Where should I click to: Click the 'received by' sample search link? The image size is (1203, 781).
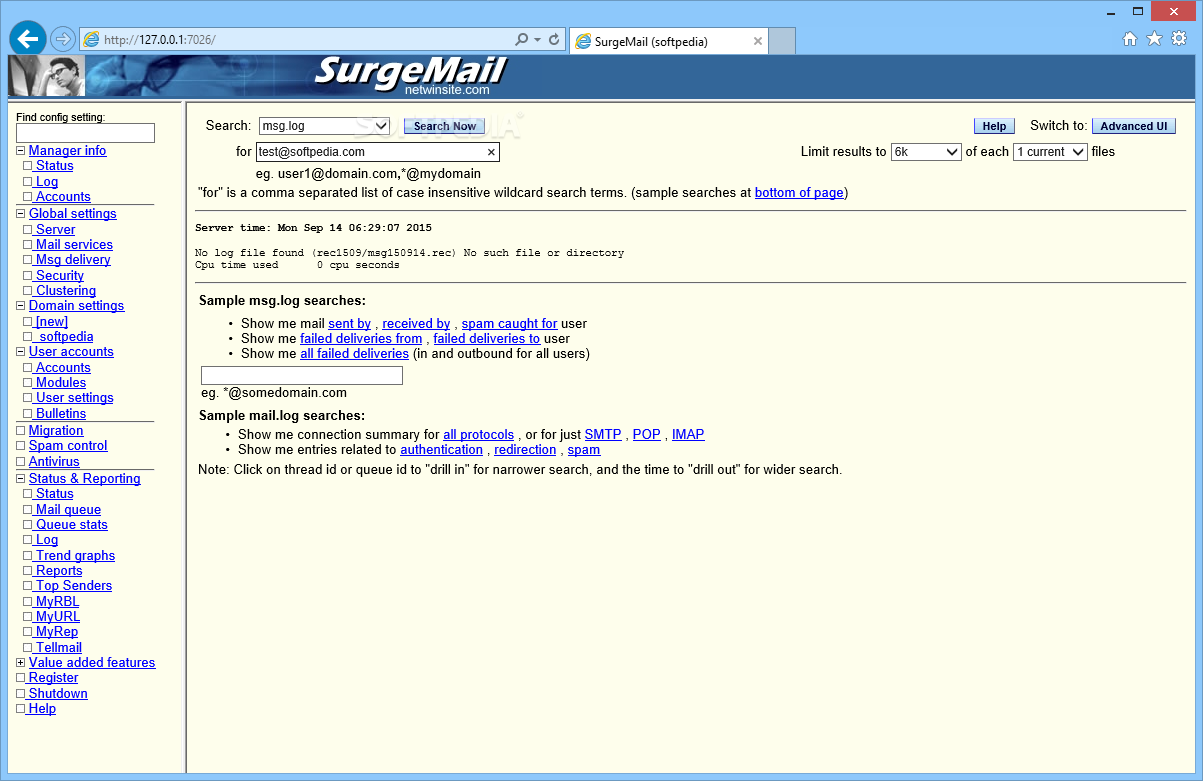(416, 324)
